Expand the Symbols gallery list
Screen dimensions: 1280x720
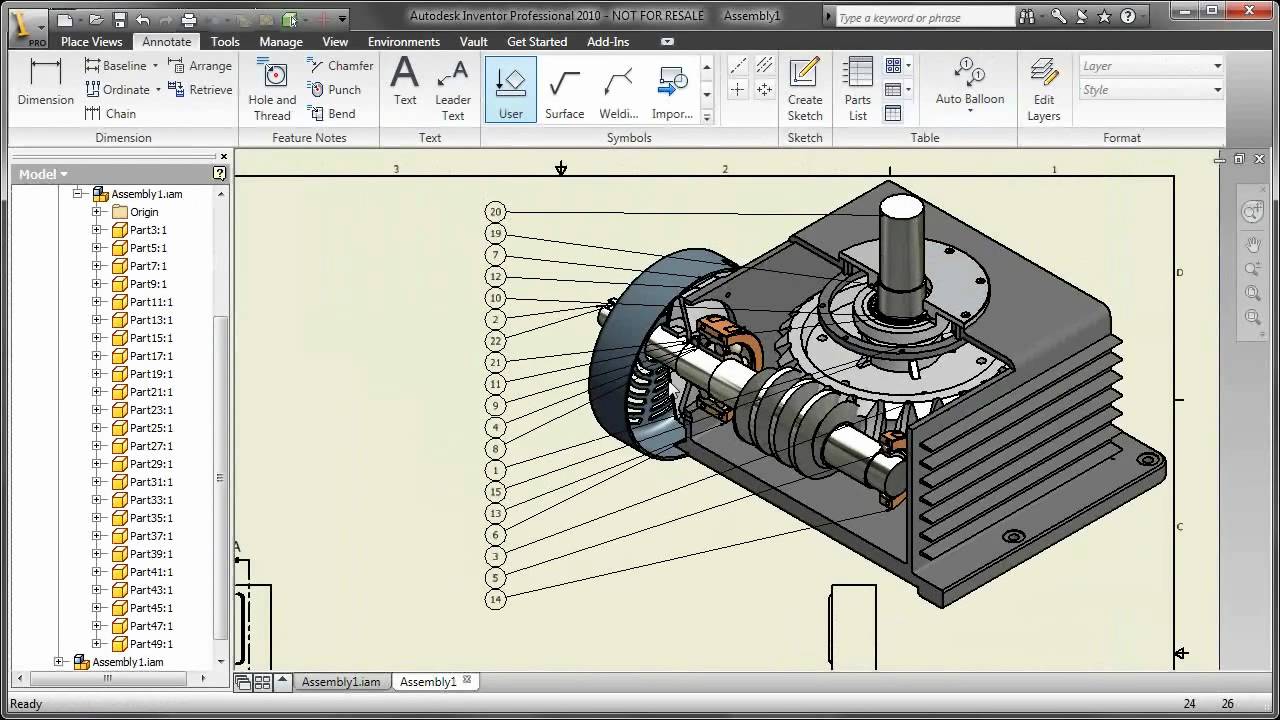click(x=707, y=116)
